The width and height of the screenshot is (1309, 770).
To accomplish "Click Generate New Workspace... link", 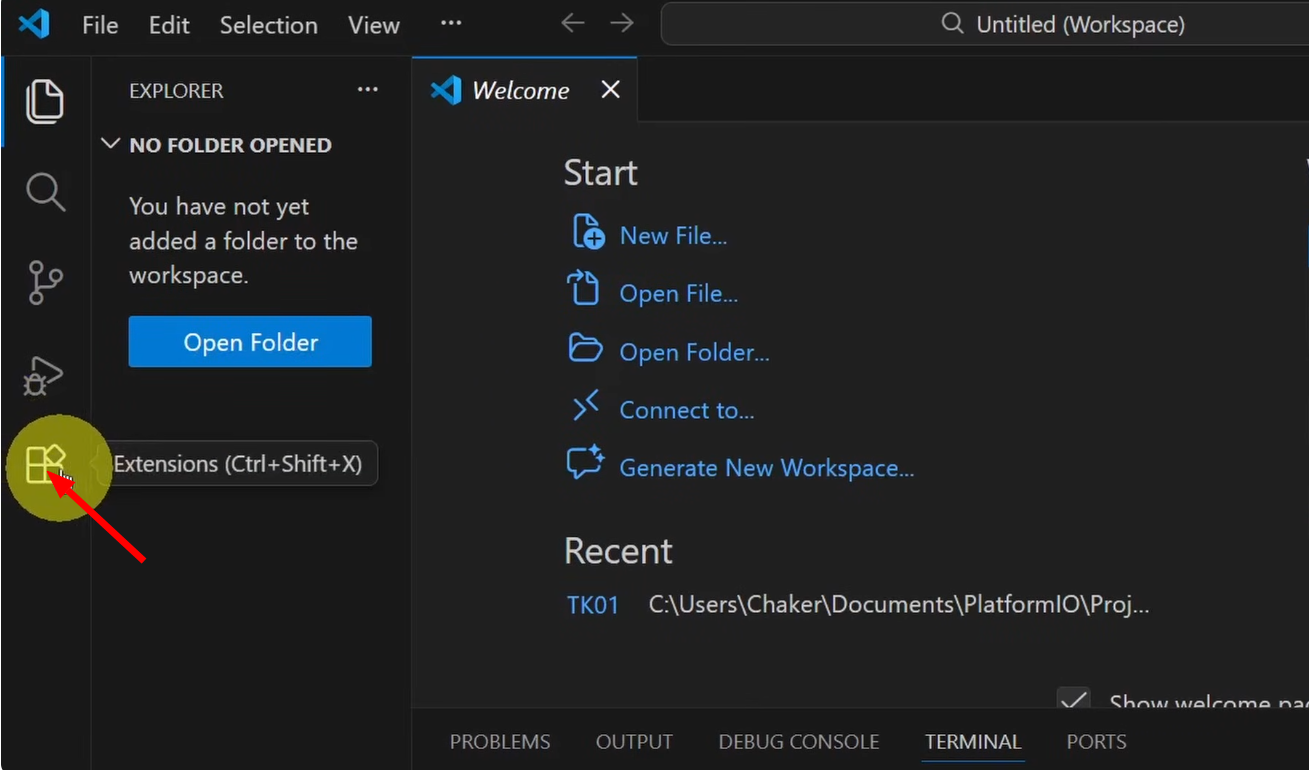I will coord(767,468).
